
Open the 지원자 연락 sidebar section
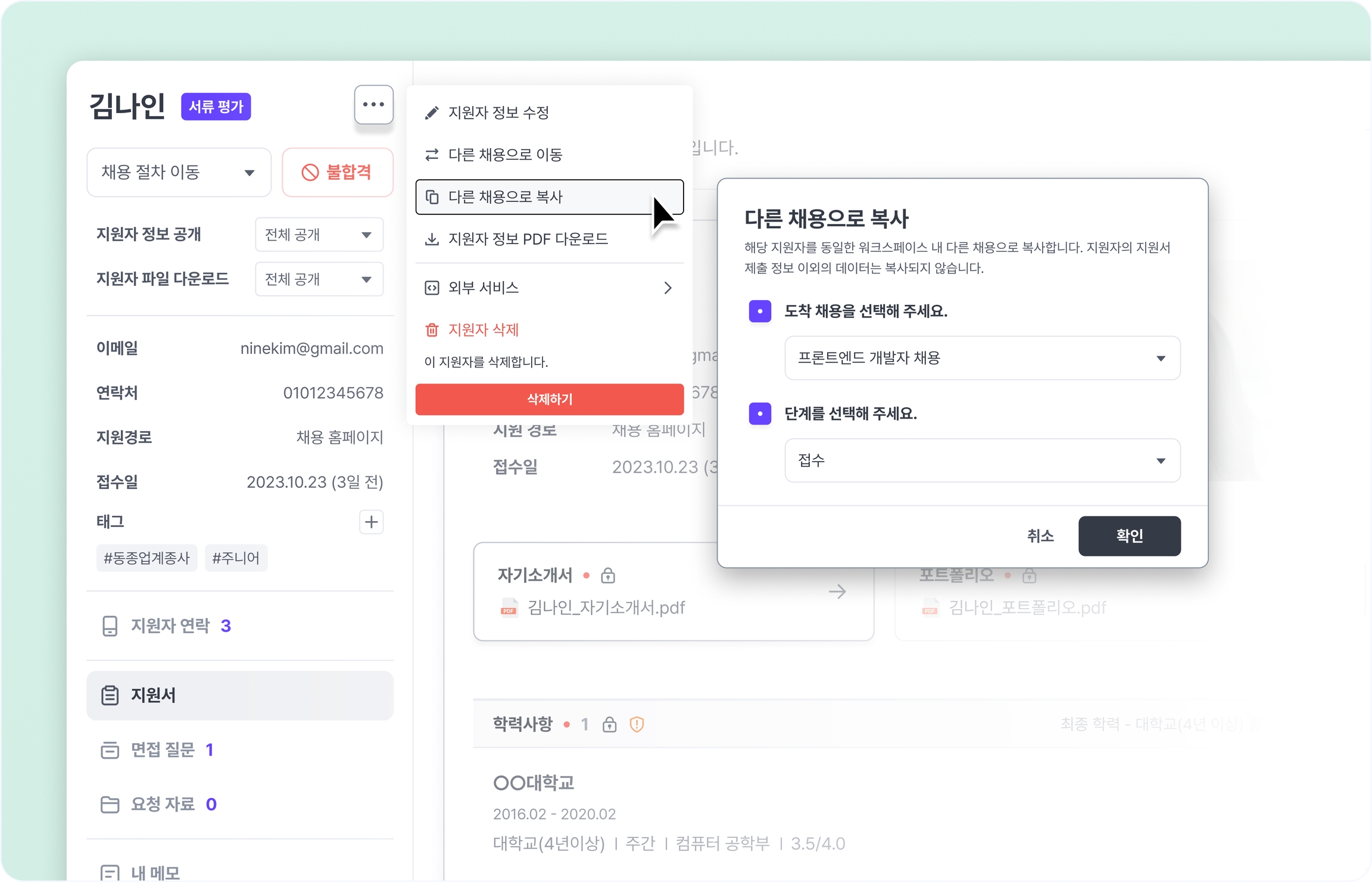[170, 626]
